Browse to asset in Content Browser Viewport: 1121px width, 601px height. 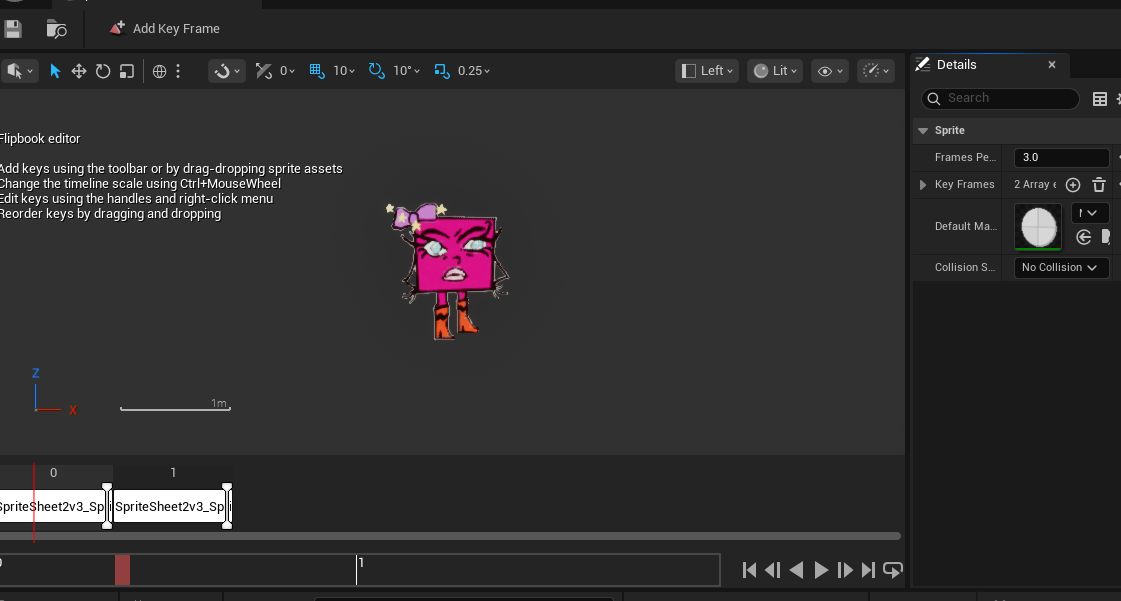pyautogui.click(x=57, y=29)
